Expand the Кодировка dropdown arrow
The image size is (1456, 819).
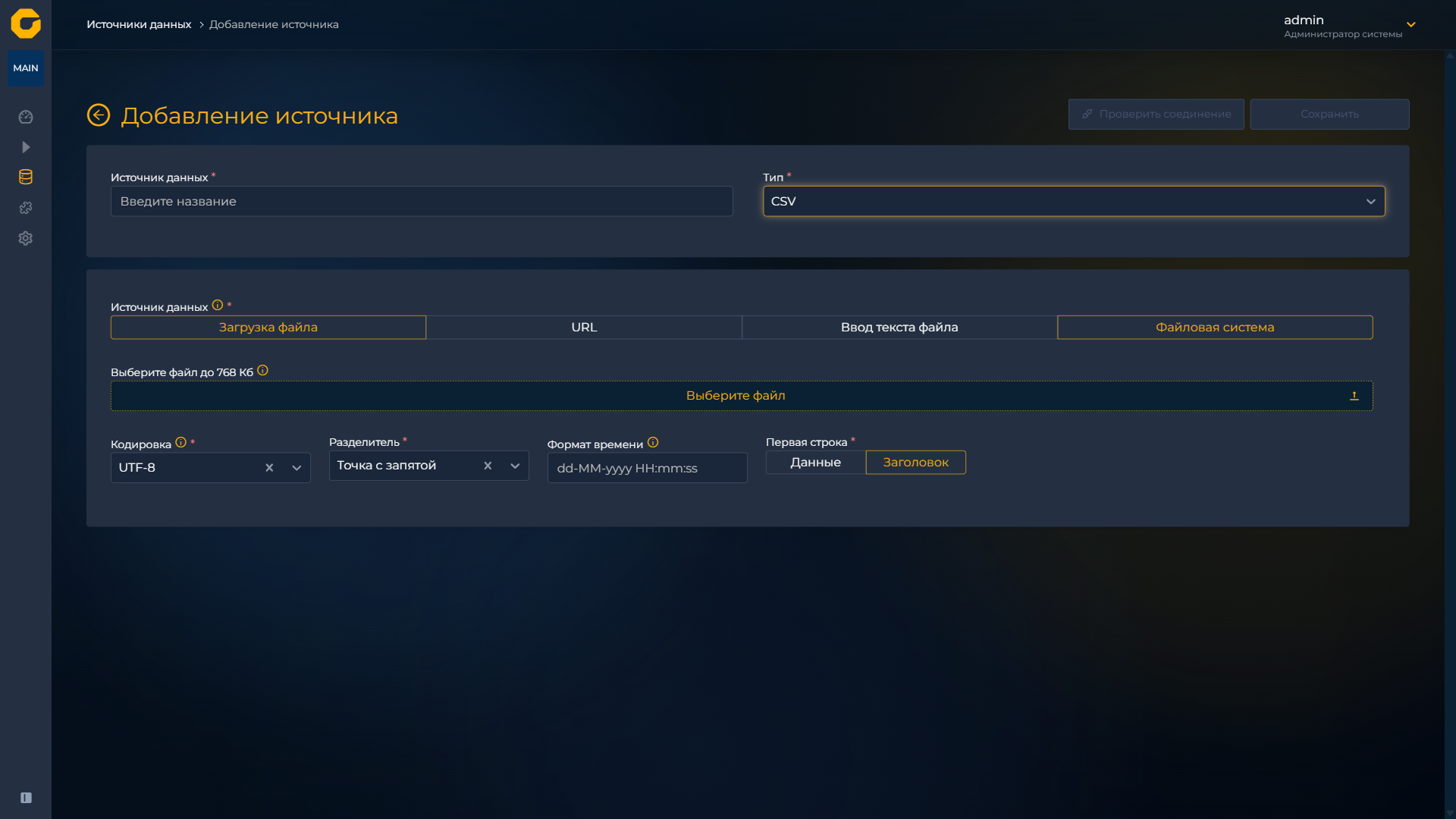297,468
